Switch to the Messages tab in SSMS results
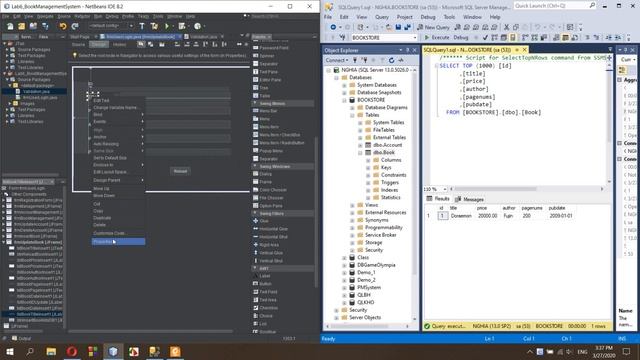640x360 pixels. (469, 199)
